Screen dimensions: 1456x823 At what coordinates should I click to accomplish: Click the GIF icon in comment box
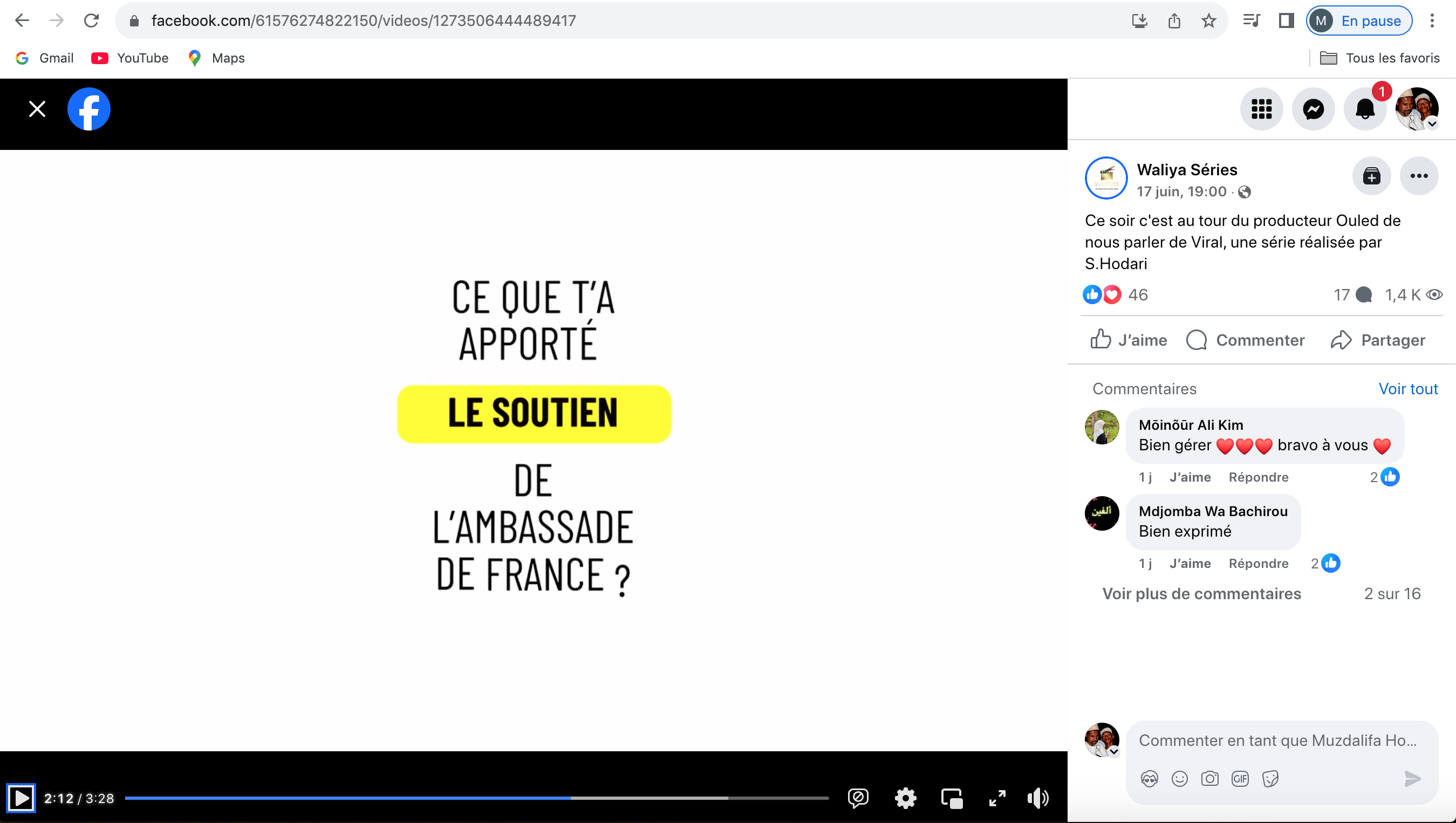click(1240, 779)
